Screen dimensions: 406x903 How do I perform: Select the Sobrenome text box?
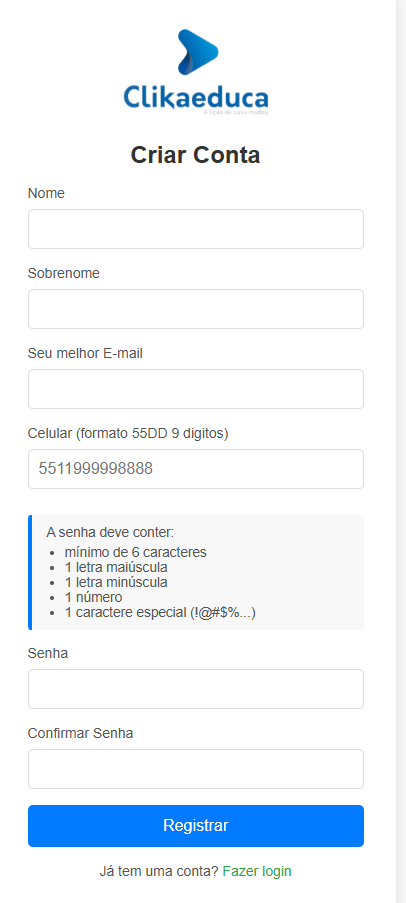(x=196, y=309)
